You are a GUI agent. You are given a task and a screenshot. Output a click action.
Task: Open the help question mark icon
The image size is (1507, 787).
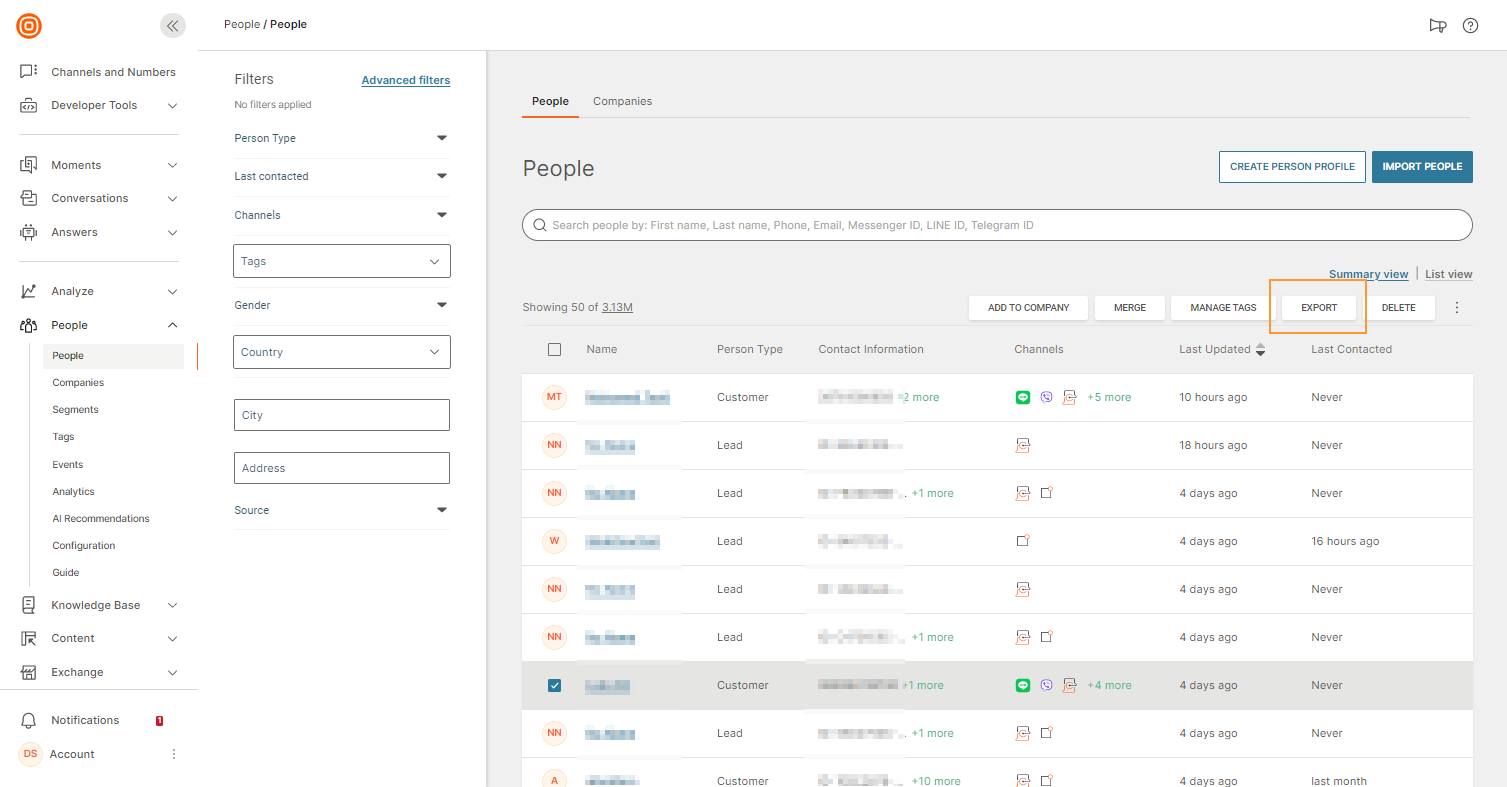1470,26
